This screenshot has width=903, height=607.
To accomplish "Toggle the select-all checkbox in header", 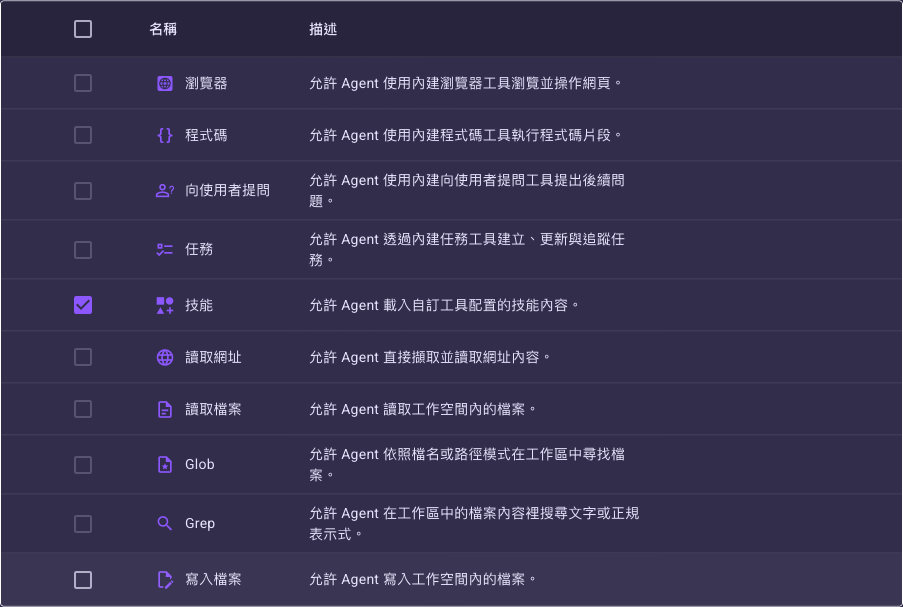I will (x=83, y=29).
